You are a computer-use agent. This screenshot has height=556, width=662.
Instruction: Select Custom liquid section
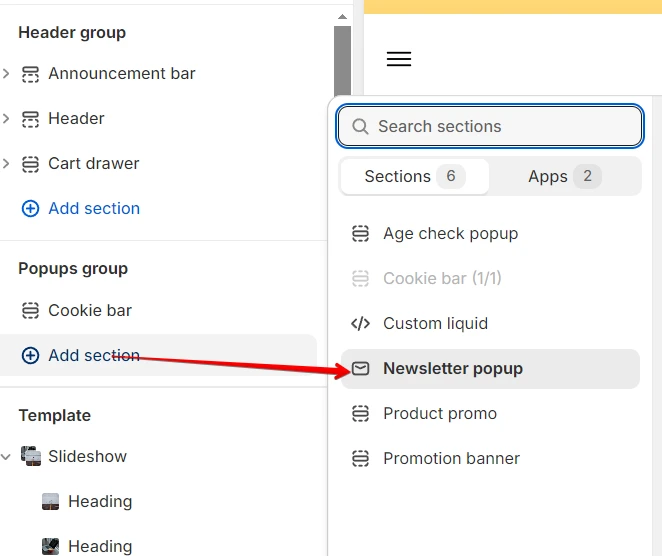coord(490,324)
